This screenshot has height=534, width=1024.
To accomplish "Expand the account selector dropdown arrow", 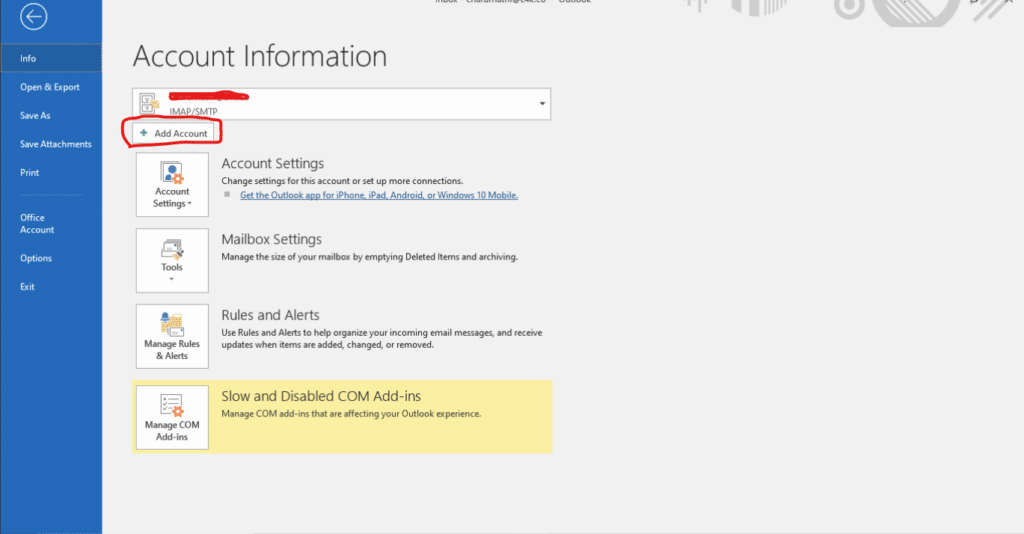I will pyautogui.click(x=542, y=104).
